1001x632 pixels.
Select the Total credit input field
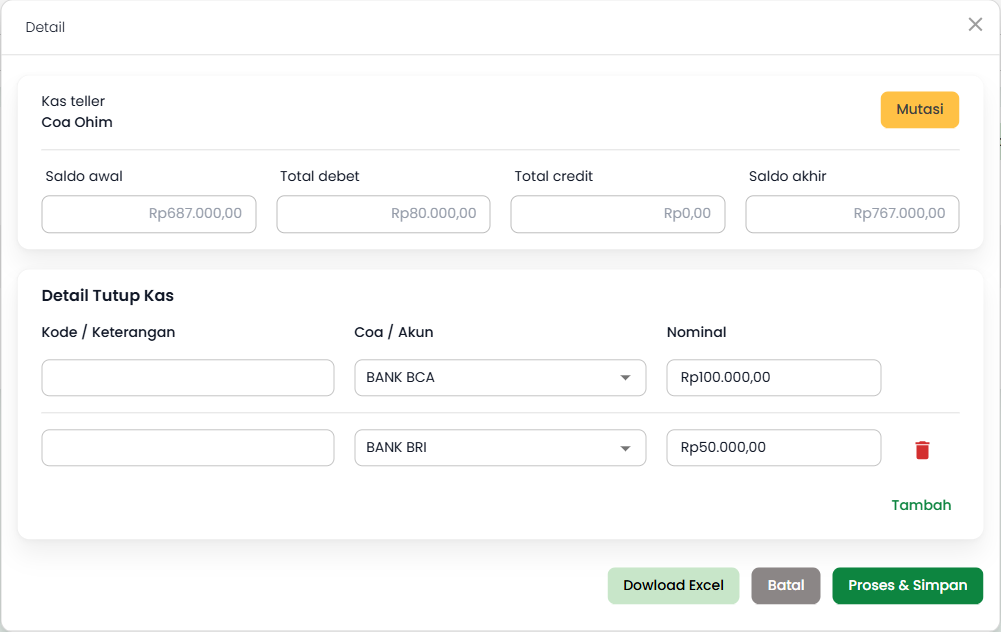(x=617, y=214)
